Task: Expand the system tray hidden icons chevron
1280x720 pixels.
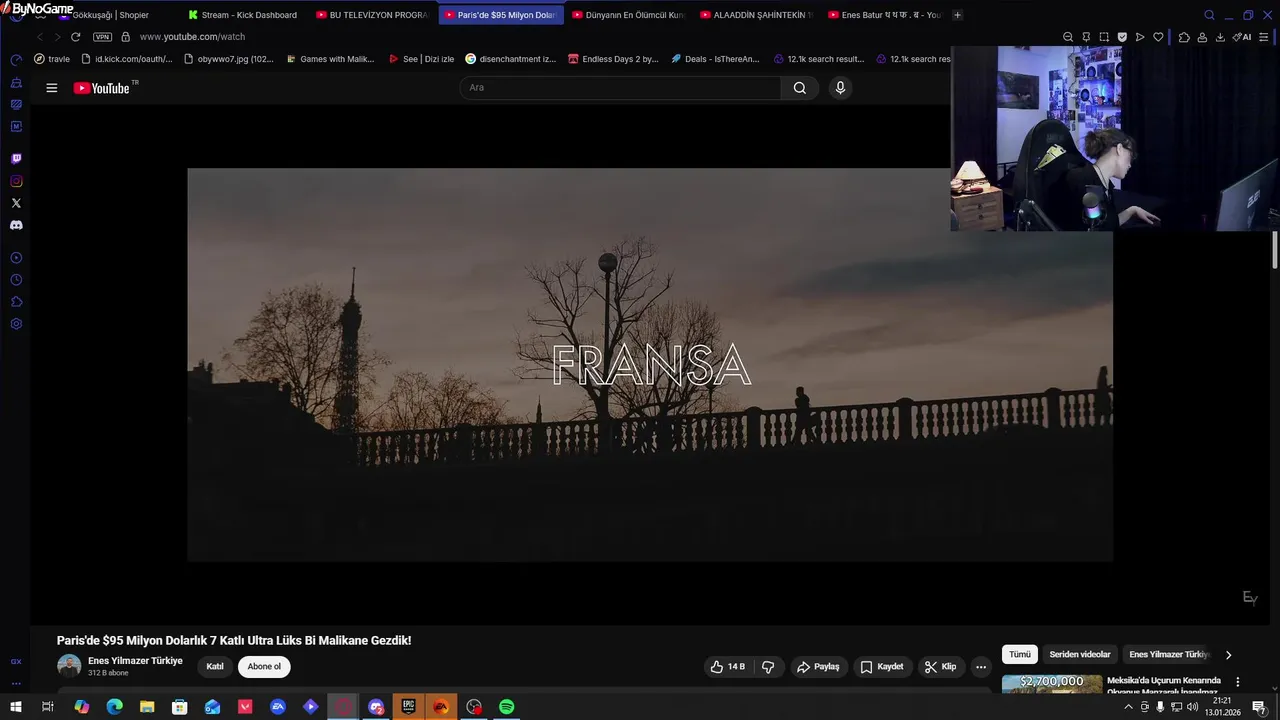Action: (1129, 707)
